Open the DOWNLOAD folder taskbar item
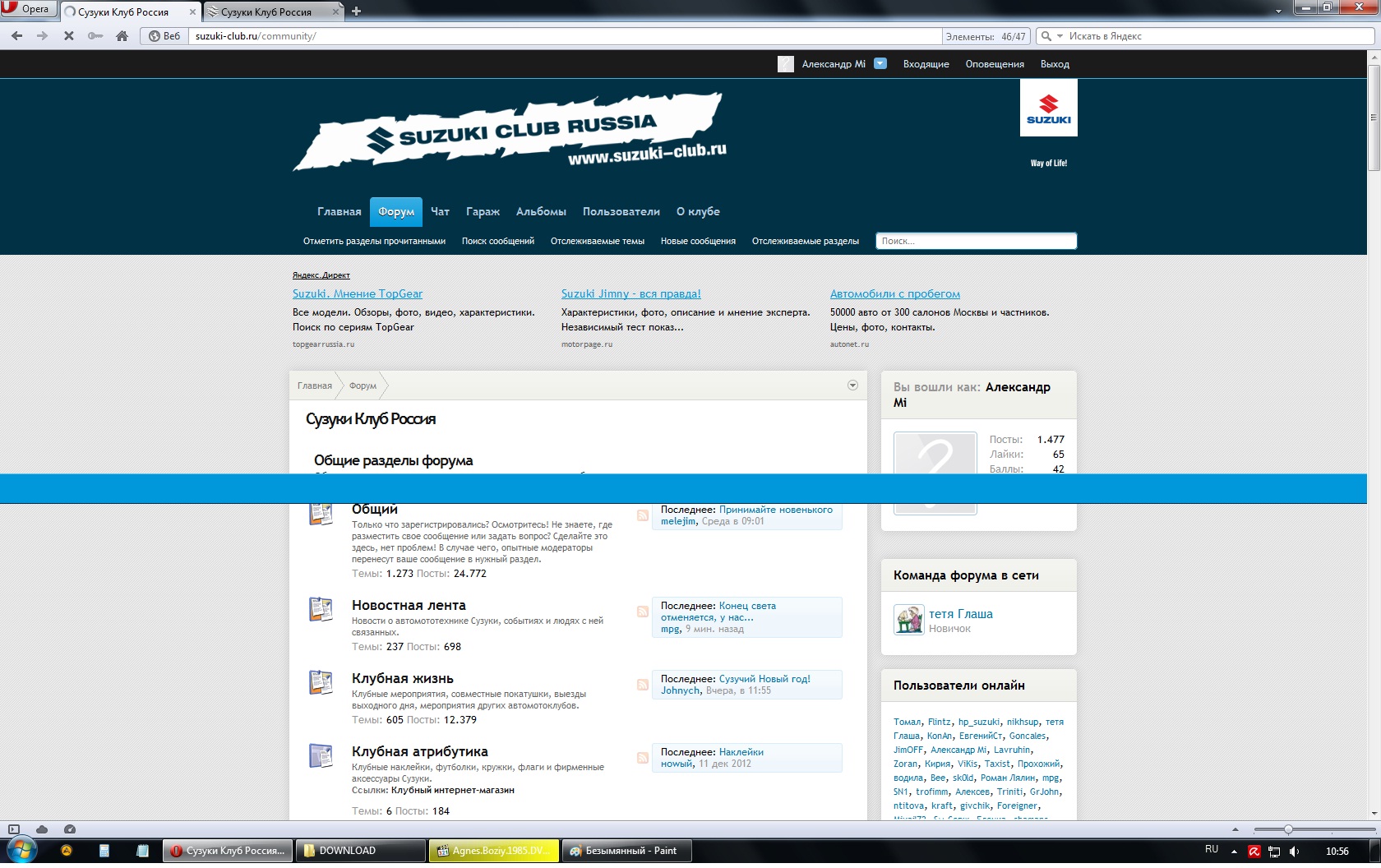The height and width of the screenshot is (868, 1381). [360, 851]
